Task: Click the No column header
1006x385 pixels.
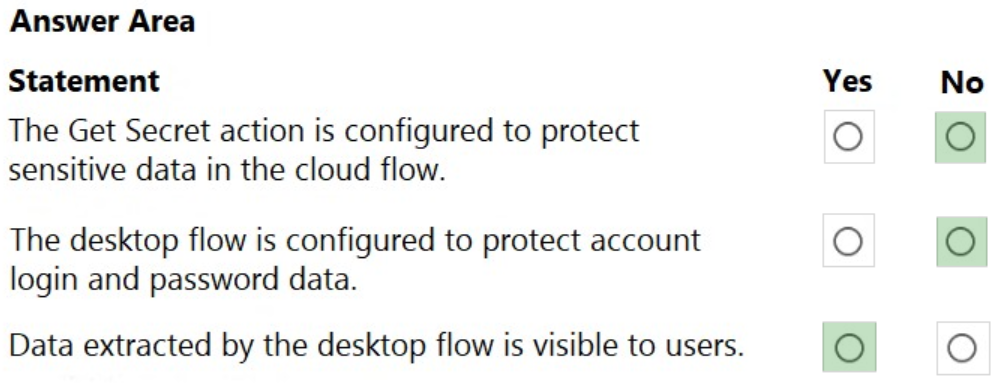Action: tap(961, 83)
